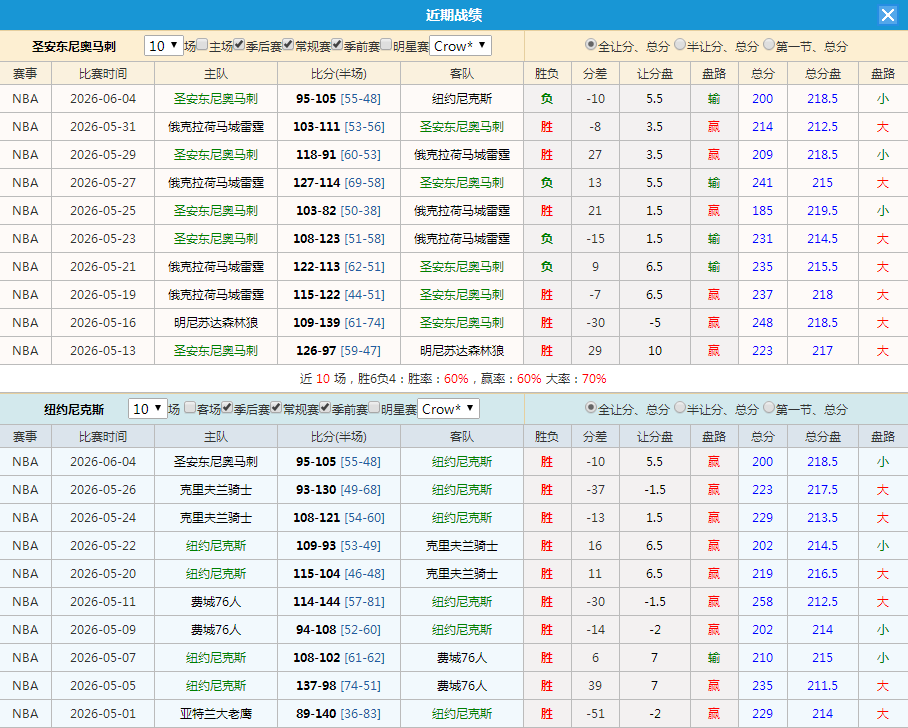Tick the 客场 checkbox for the Knicks

click(x=190, y=408)
